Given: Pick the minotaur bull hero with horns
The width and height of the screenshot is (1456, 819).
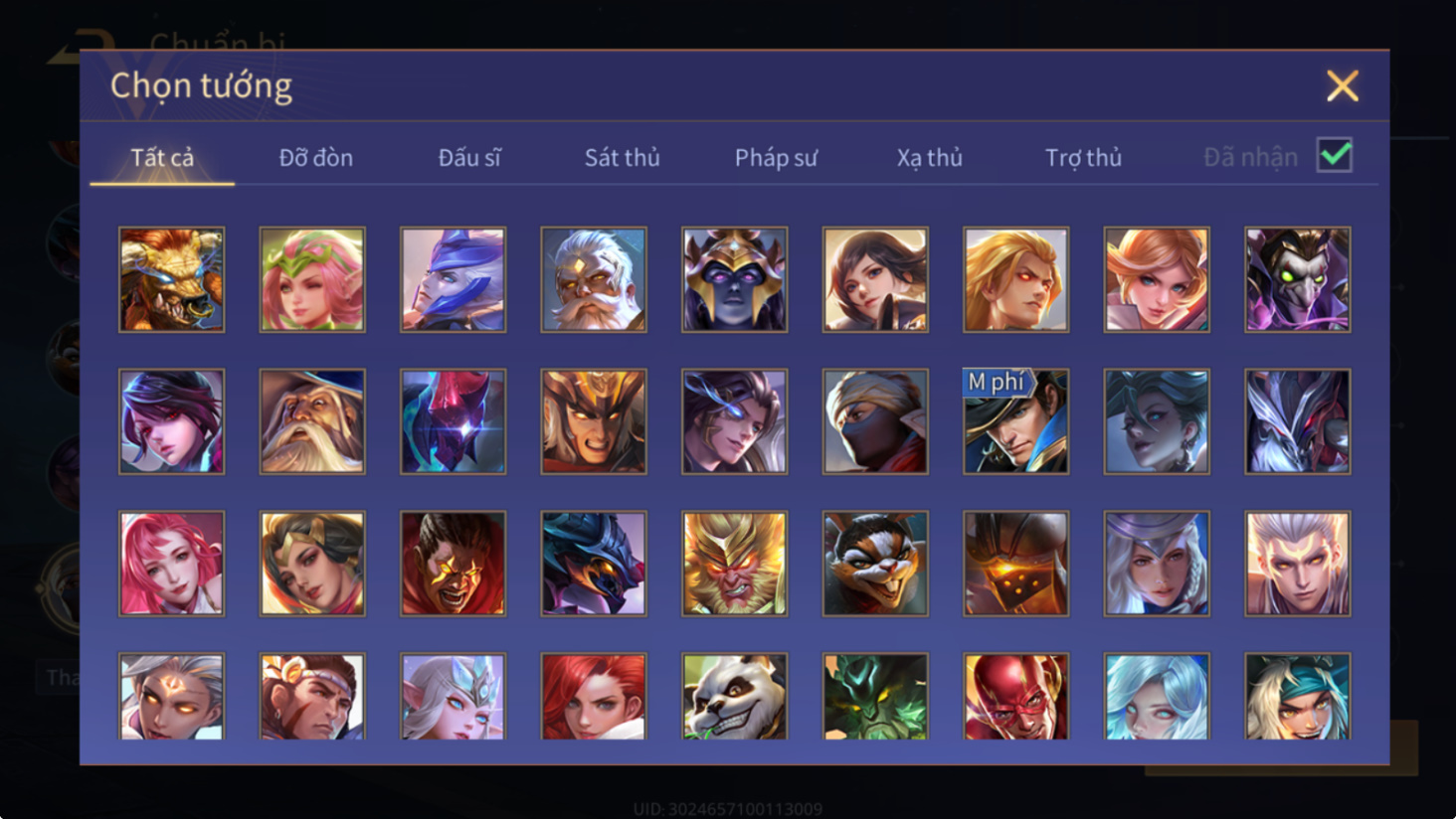Looking at the screenshot, I should (171, 279).
